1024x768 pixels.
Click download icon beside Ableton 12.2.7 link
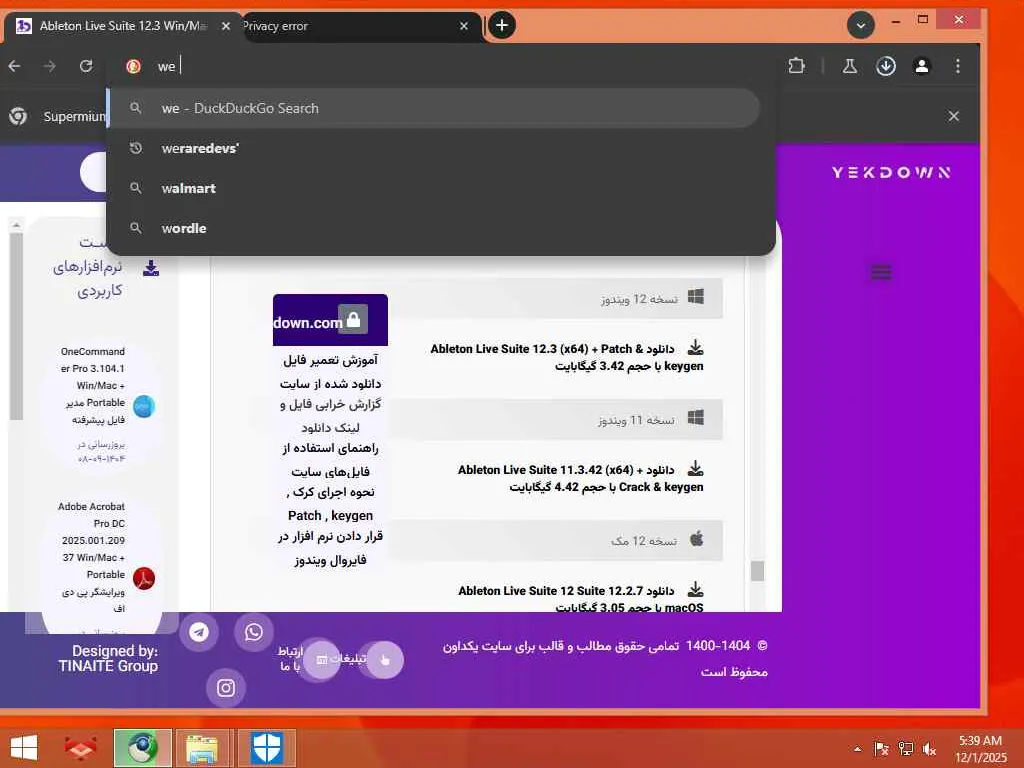coord(696,589)
